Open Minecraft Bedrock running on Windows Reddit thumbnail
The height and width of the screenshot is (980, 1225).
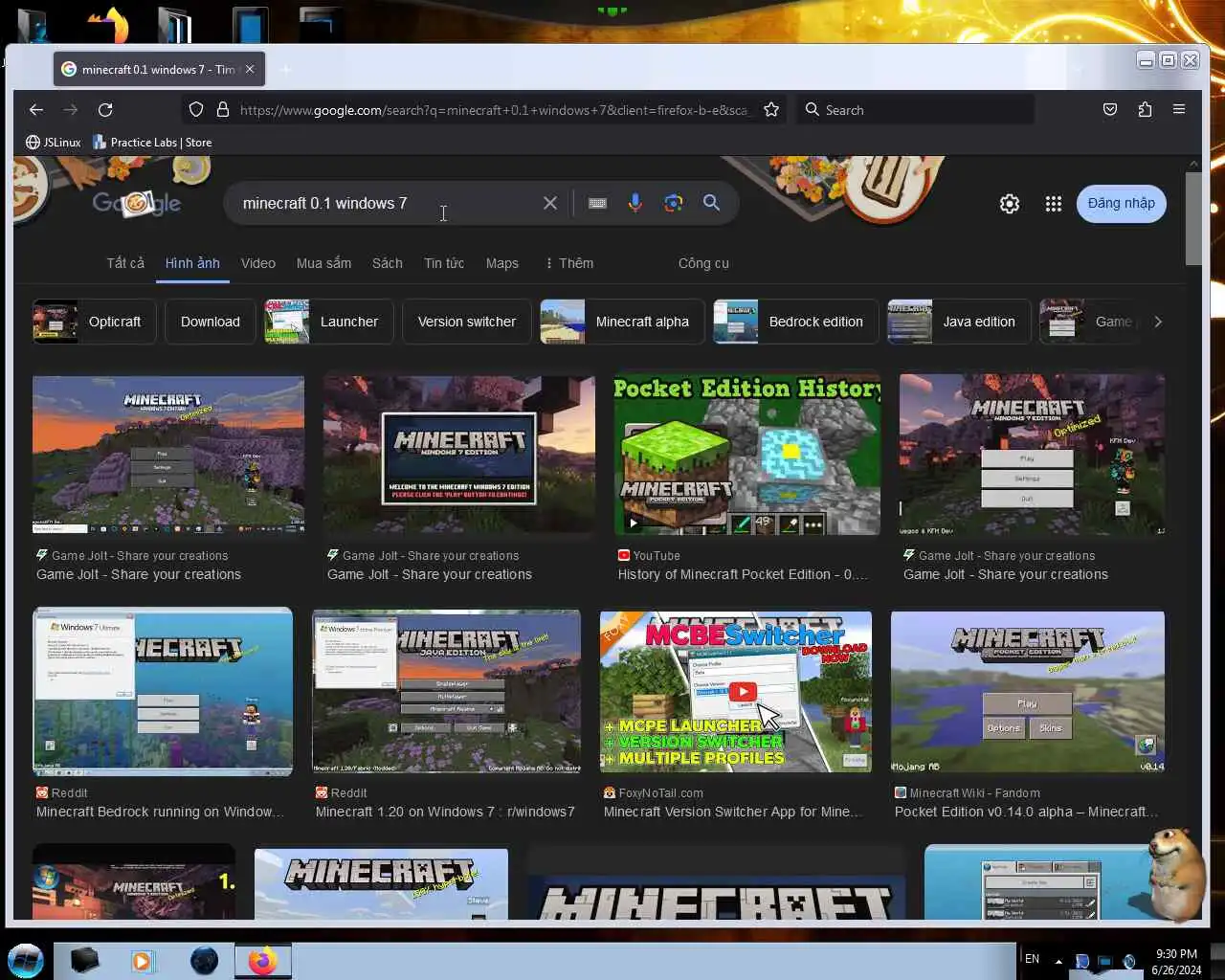tap(163, 692)
